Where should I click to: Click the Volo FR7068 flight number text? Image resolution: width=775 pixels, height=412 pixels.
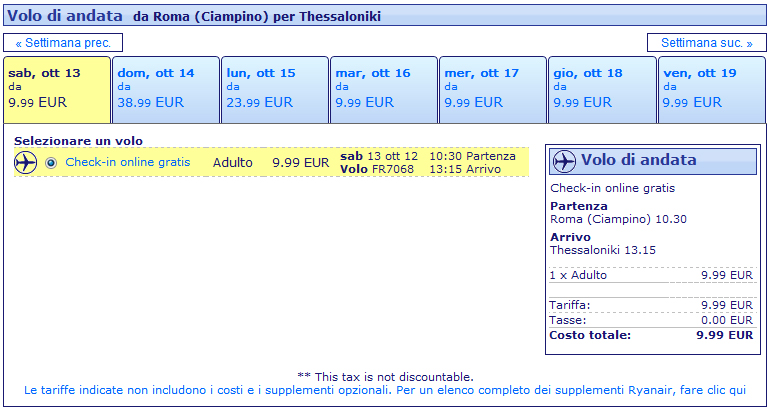click(x=377, y=169)
